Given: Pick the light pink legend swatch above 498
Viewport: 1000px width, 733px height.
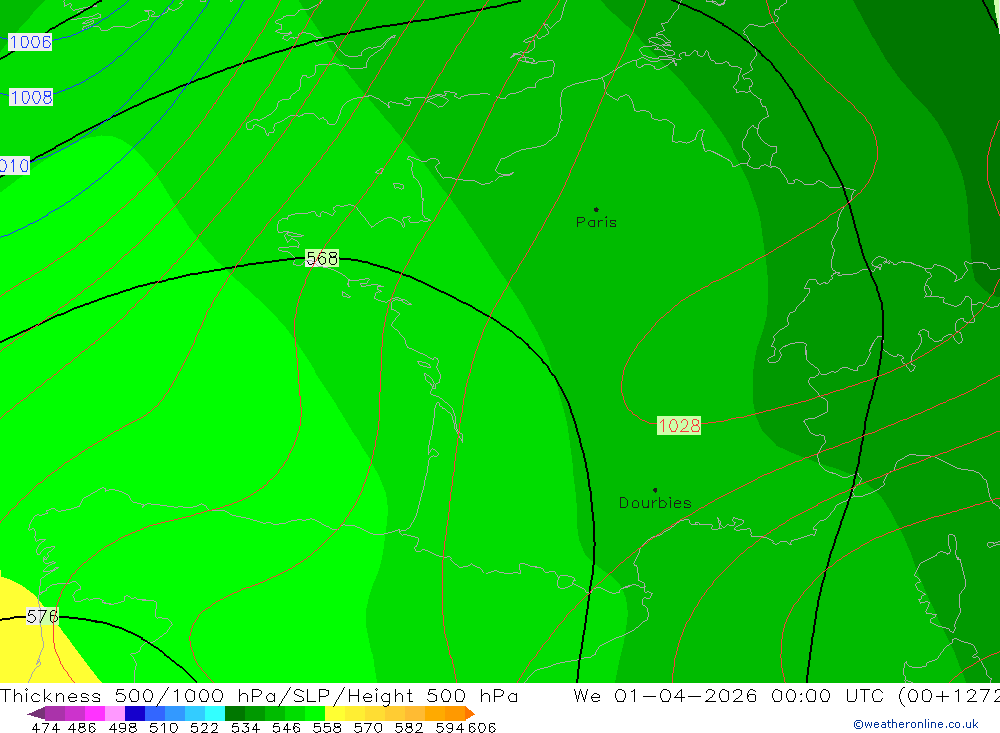Looking at the screenshot, I should click(x=115, y=713).
